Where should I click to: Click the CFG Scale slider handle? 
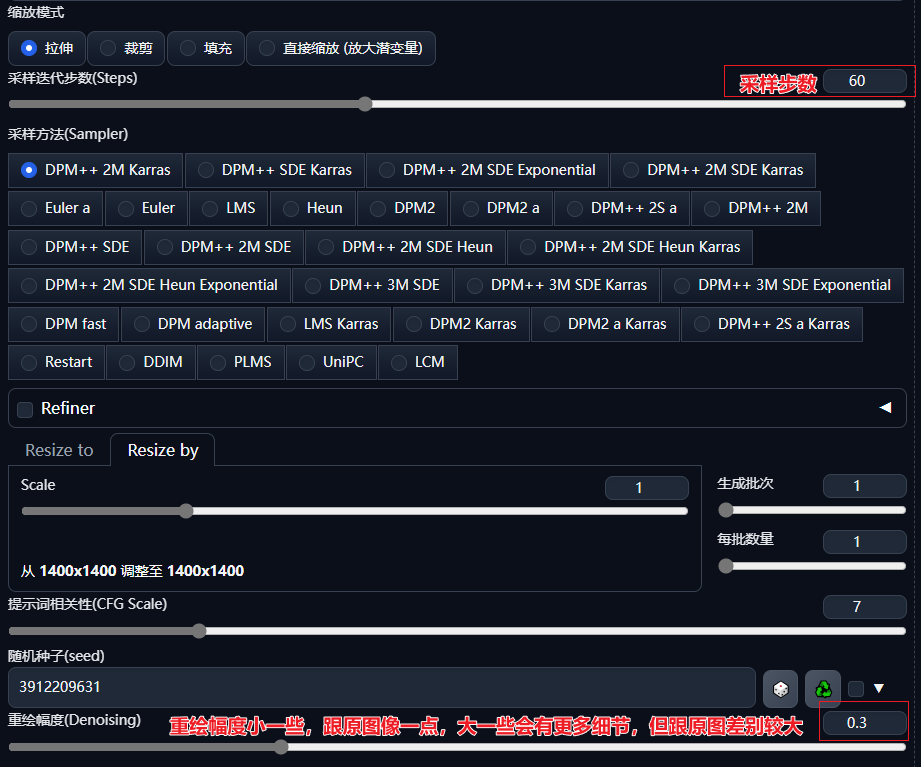199,631
